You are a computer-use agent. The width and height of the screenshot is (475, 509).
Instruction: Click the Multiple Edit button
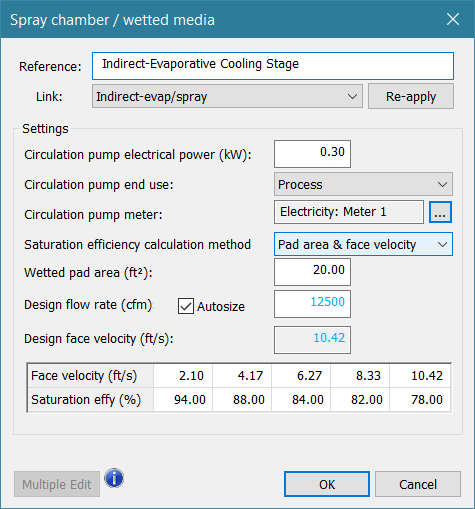coord(57,484)
